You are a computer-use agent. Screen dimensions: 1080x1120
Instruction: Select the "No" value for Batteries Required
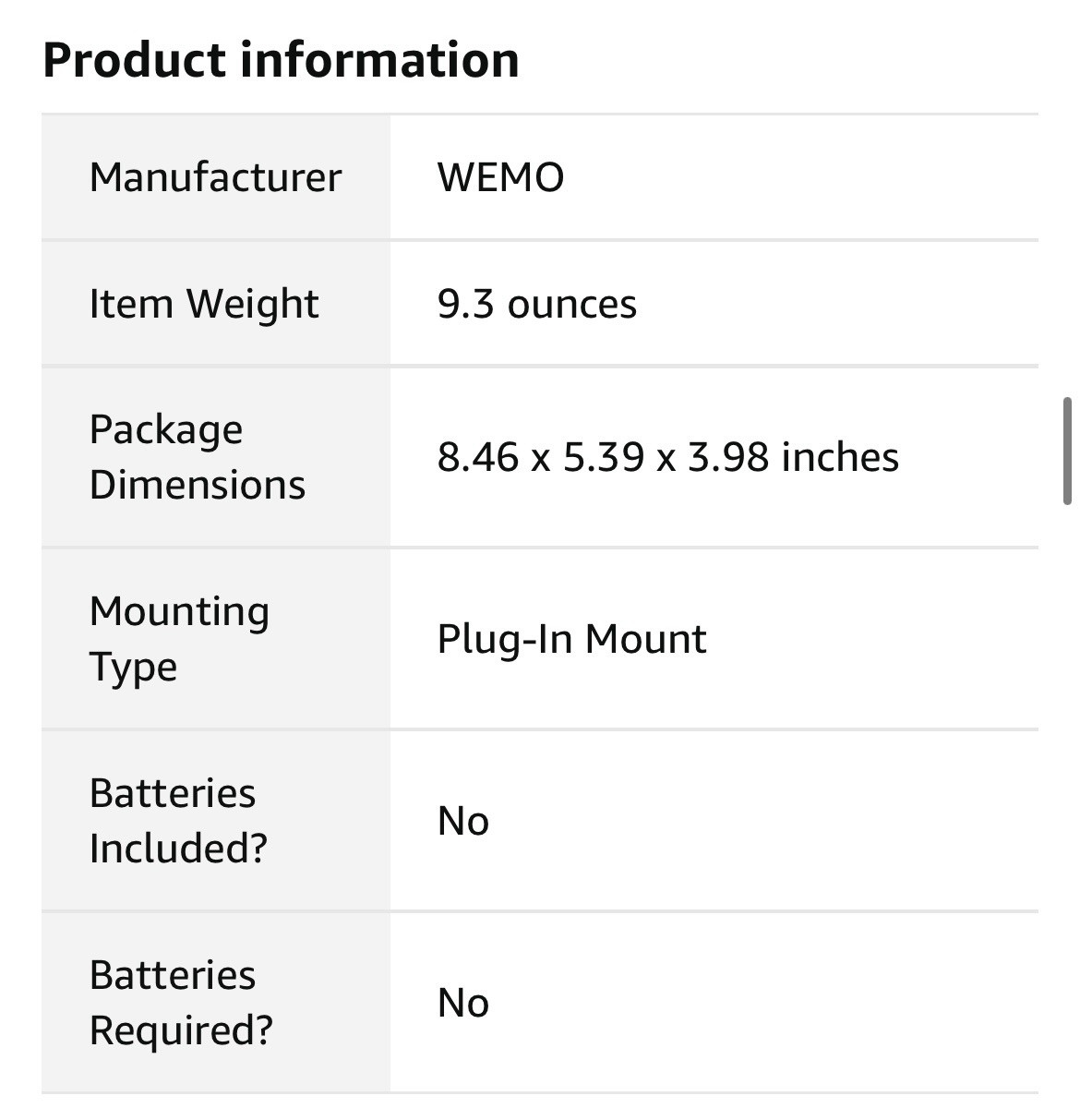click(462, 1003)
